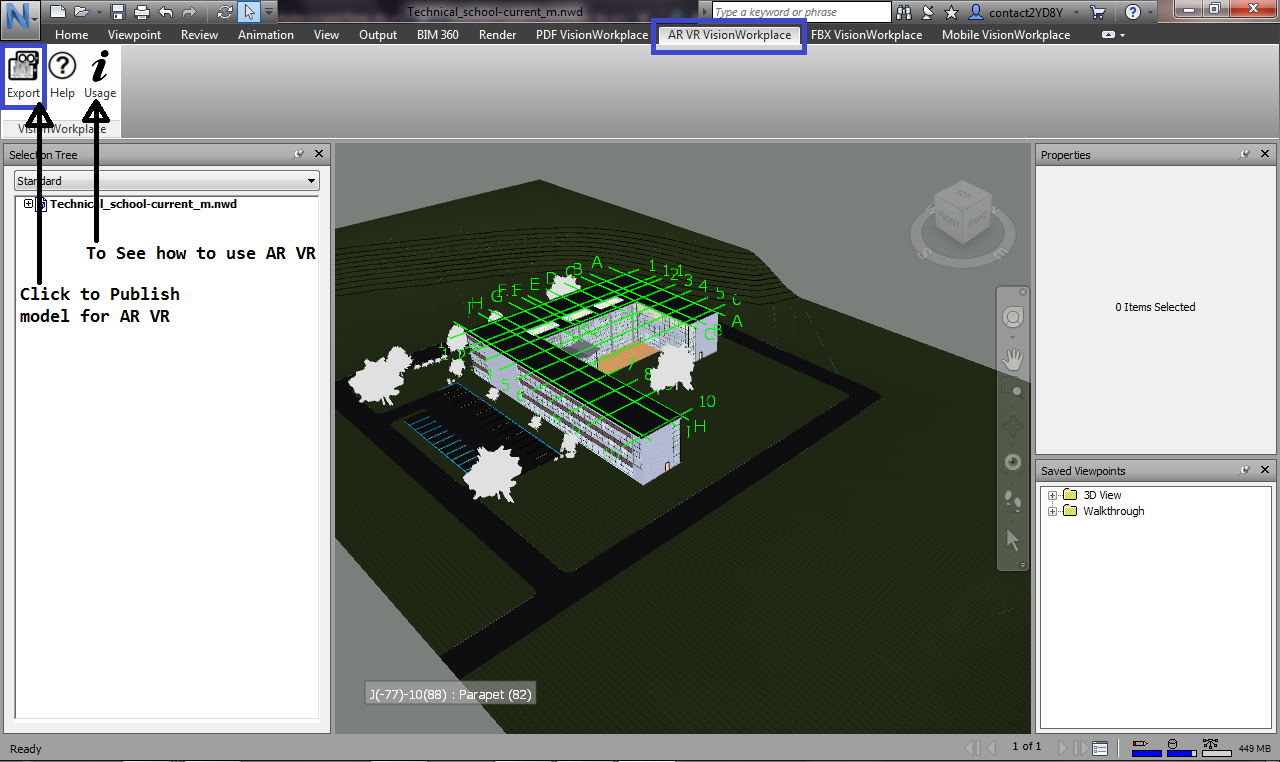Click the Steering Wheel navigation icon

pyautogui.click(x=1012, y=315)
